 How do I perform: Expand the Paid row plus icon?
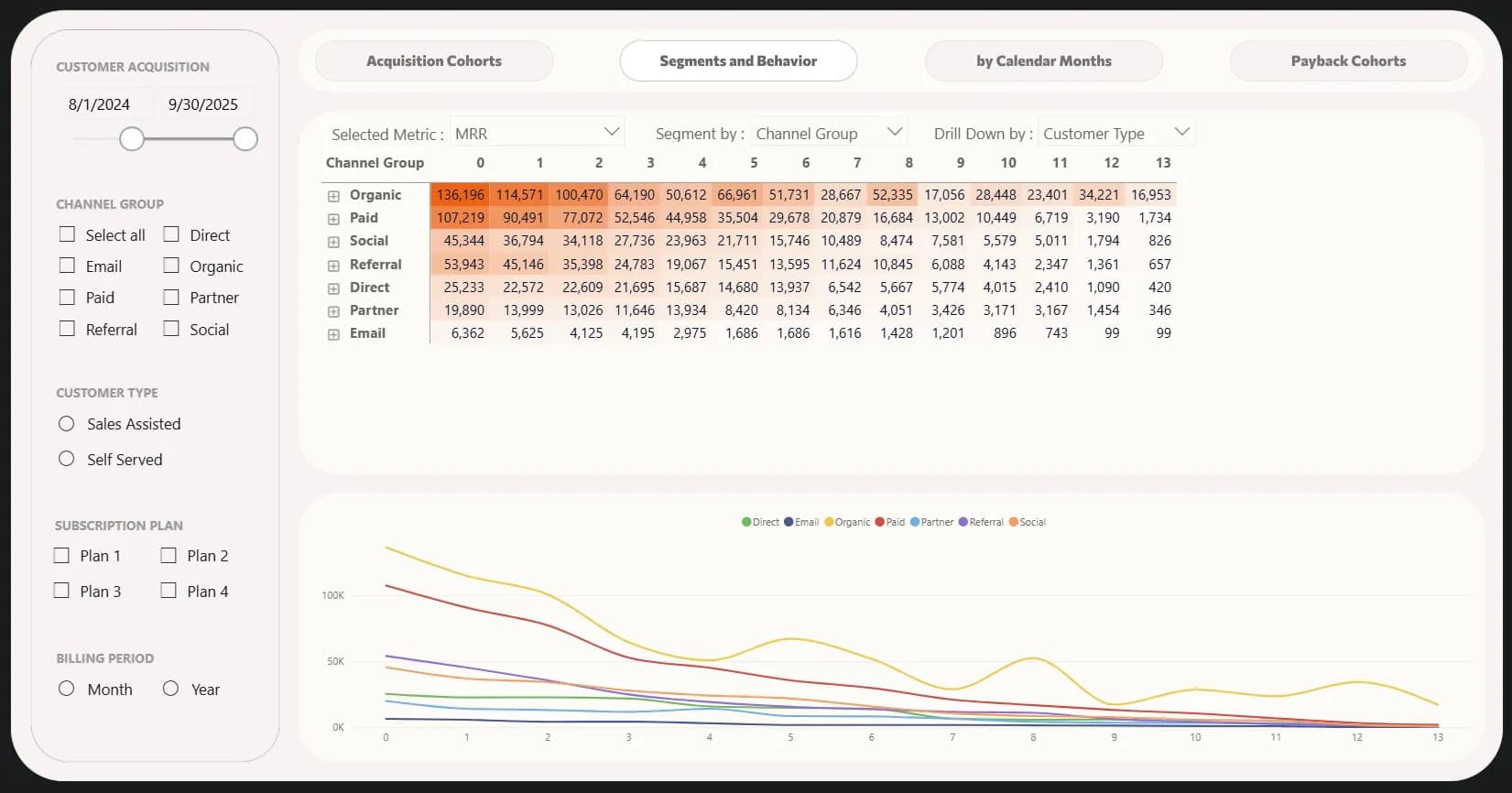[333, 219]
